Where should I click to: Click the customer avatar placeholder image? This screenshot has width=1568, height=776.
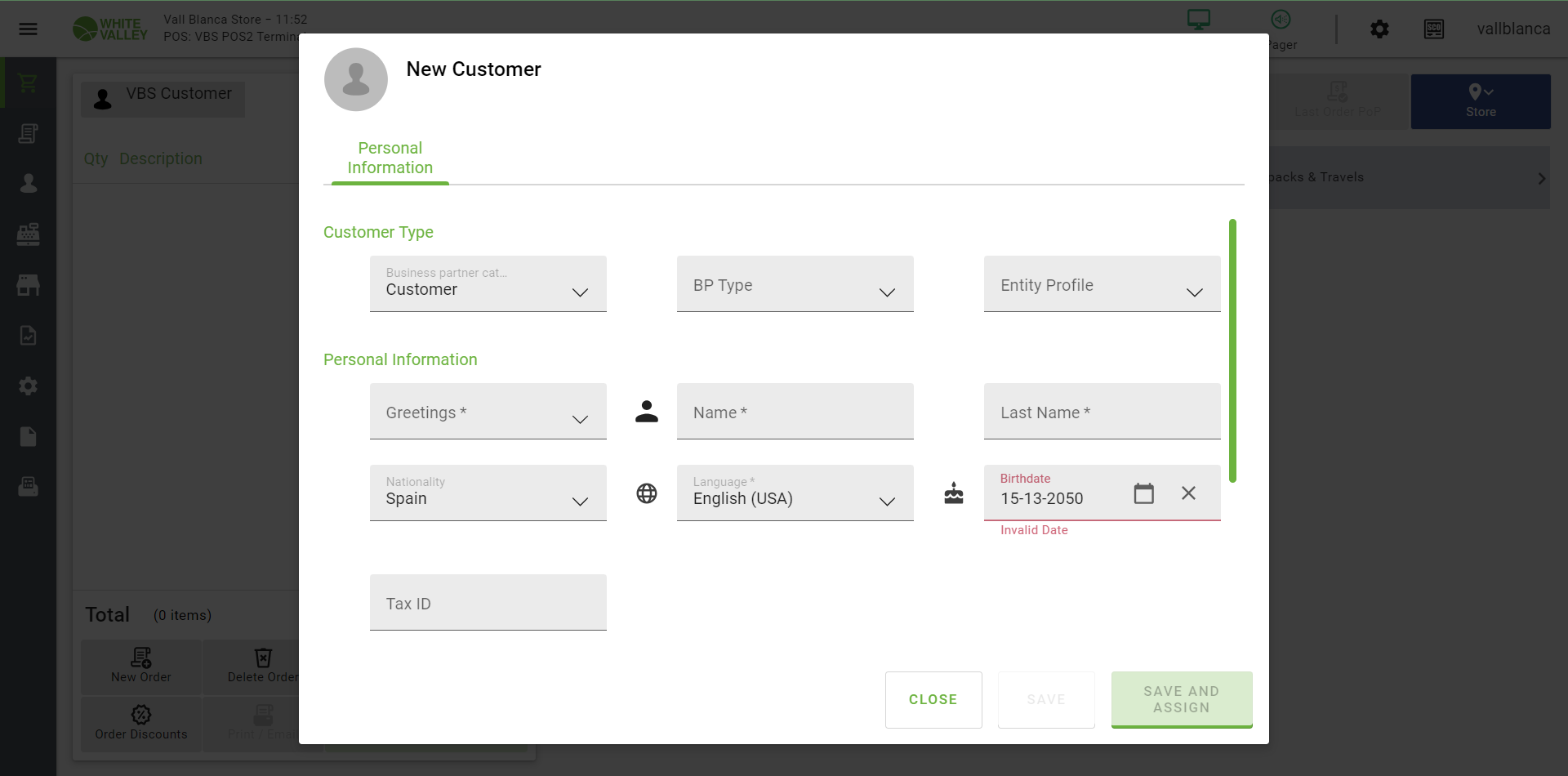[x=356, y=79]
